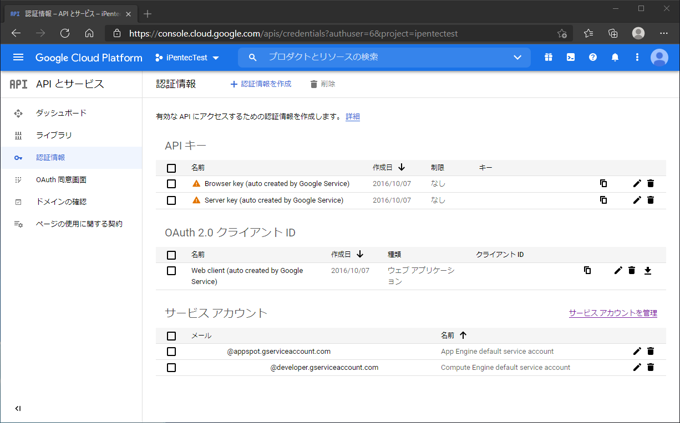Go to Google Cloud Platform home logo

pyautogui.click(x=88, y=58)
